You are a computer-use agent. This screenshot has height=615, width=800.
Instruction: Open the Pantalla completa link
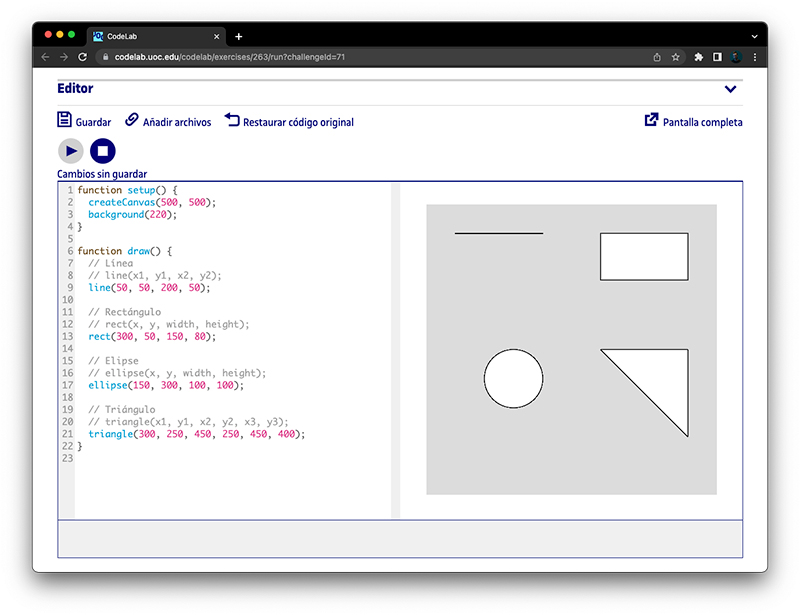pos(702,122)
